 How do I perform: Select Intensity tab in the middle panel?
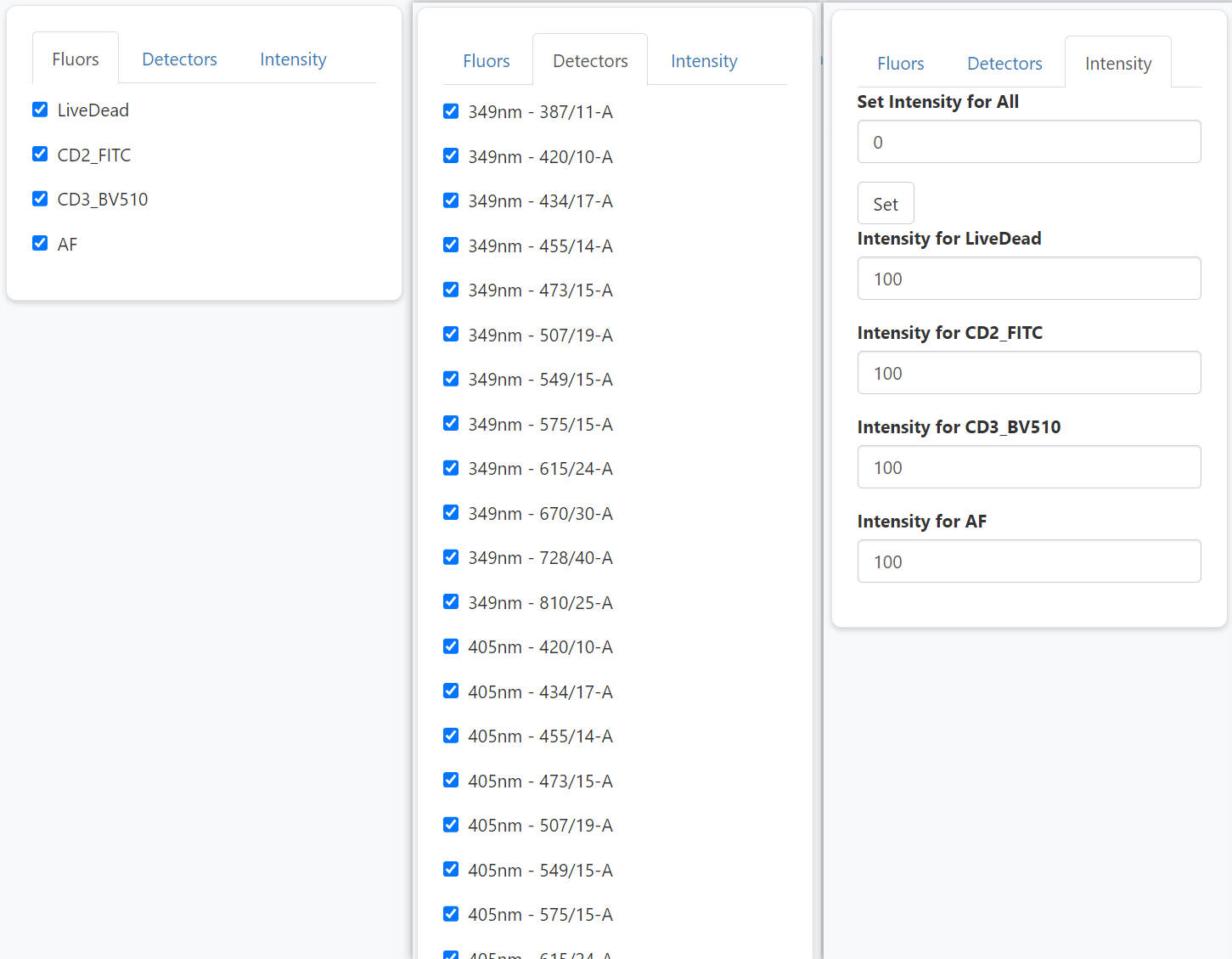[x=704, y=61]
